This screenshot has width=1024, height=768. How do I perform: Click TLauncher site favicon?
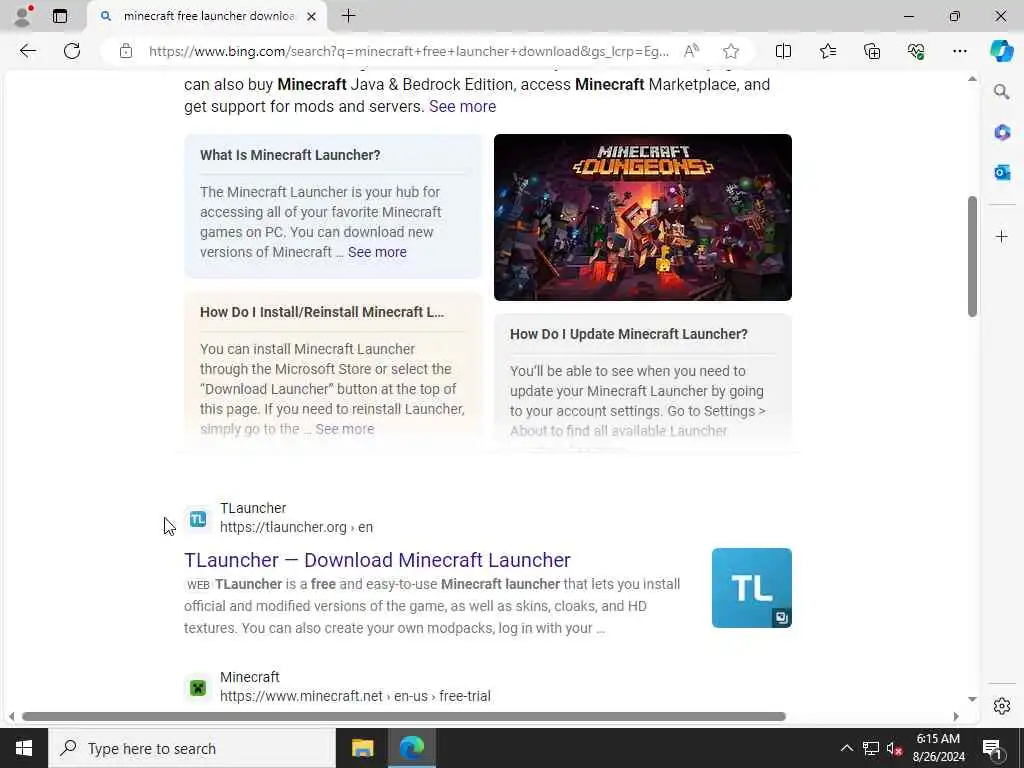click(198, 519)
